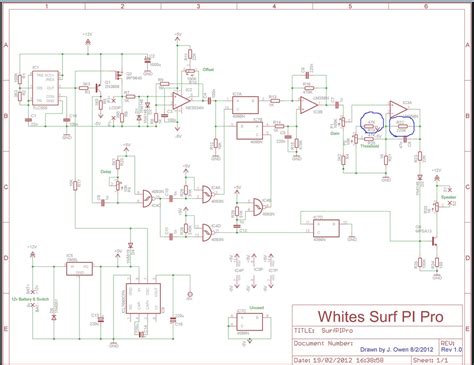Click the Gain potentiometer symbol
Viewport: 474px width, 365px height.
coord(343,122)
